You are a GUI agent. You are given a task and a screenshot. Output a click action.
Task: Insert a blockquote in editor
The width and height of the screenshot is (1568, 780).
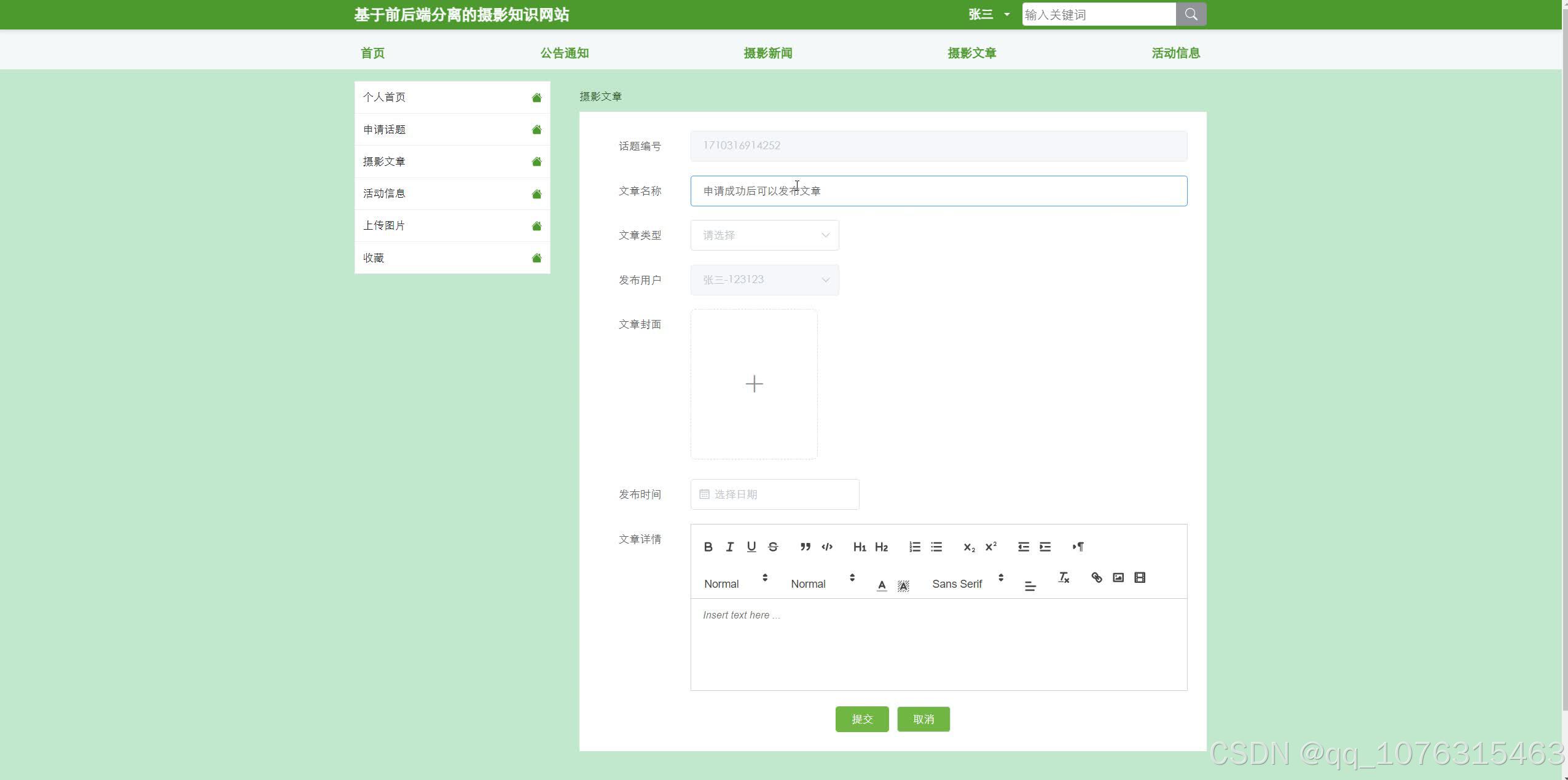click(x=805, y=547)
